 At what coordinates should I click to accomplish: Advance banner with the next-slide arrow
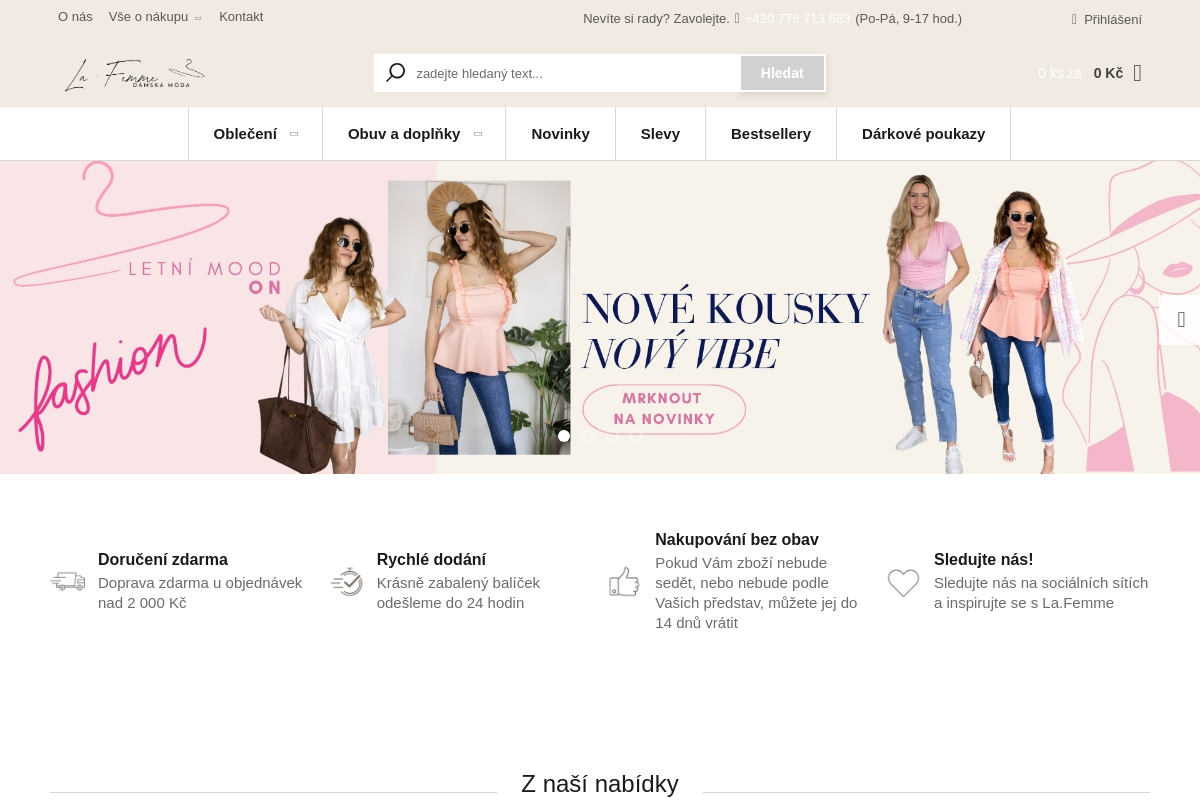click(x=1181, y=320)
